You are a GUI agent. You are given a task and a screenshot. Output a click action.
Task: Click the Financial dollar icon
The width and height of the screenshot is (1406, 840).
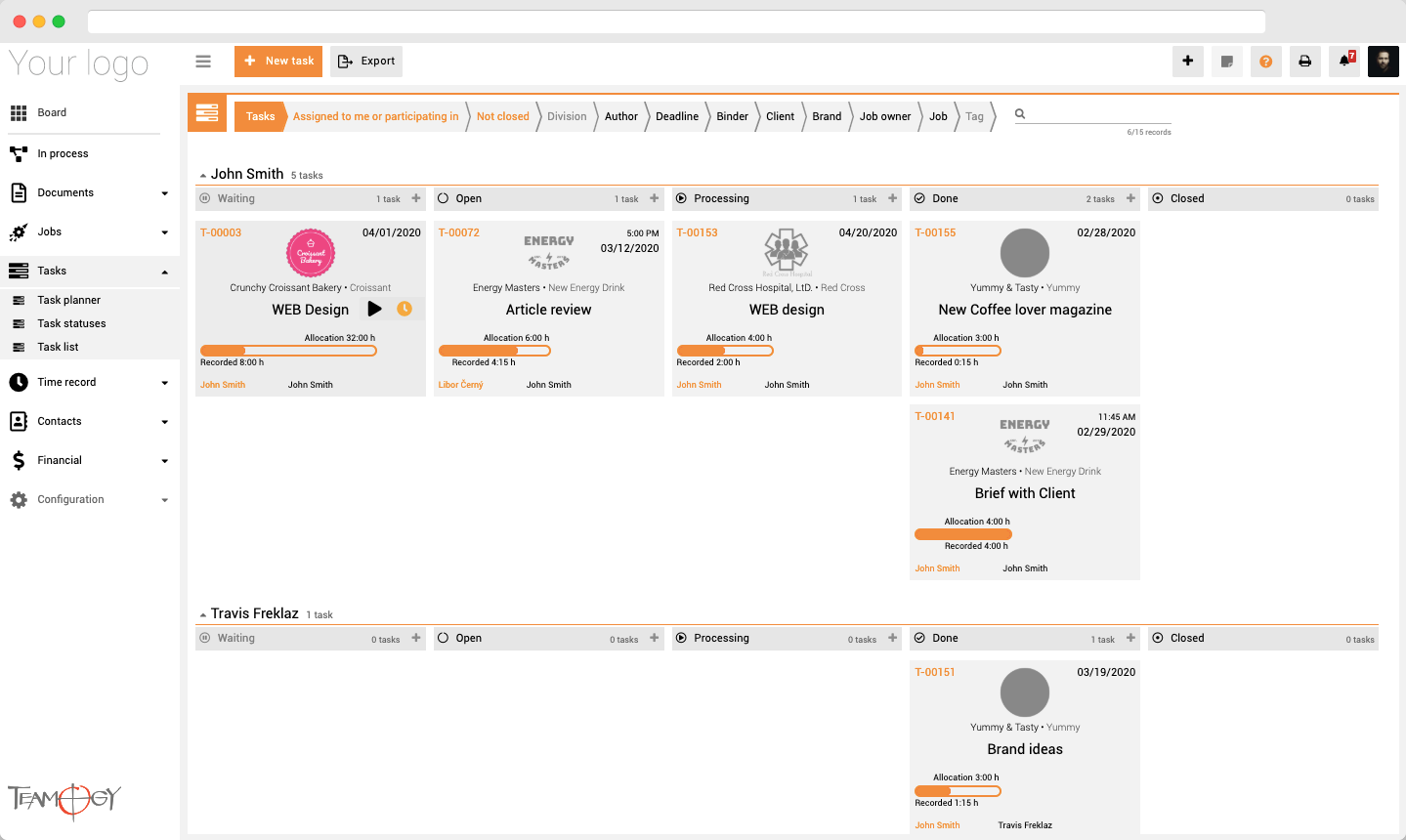coord(19,460)
